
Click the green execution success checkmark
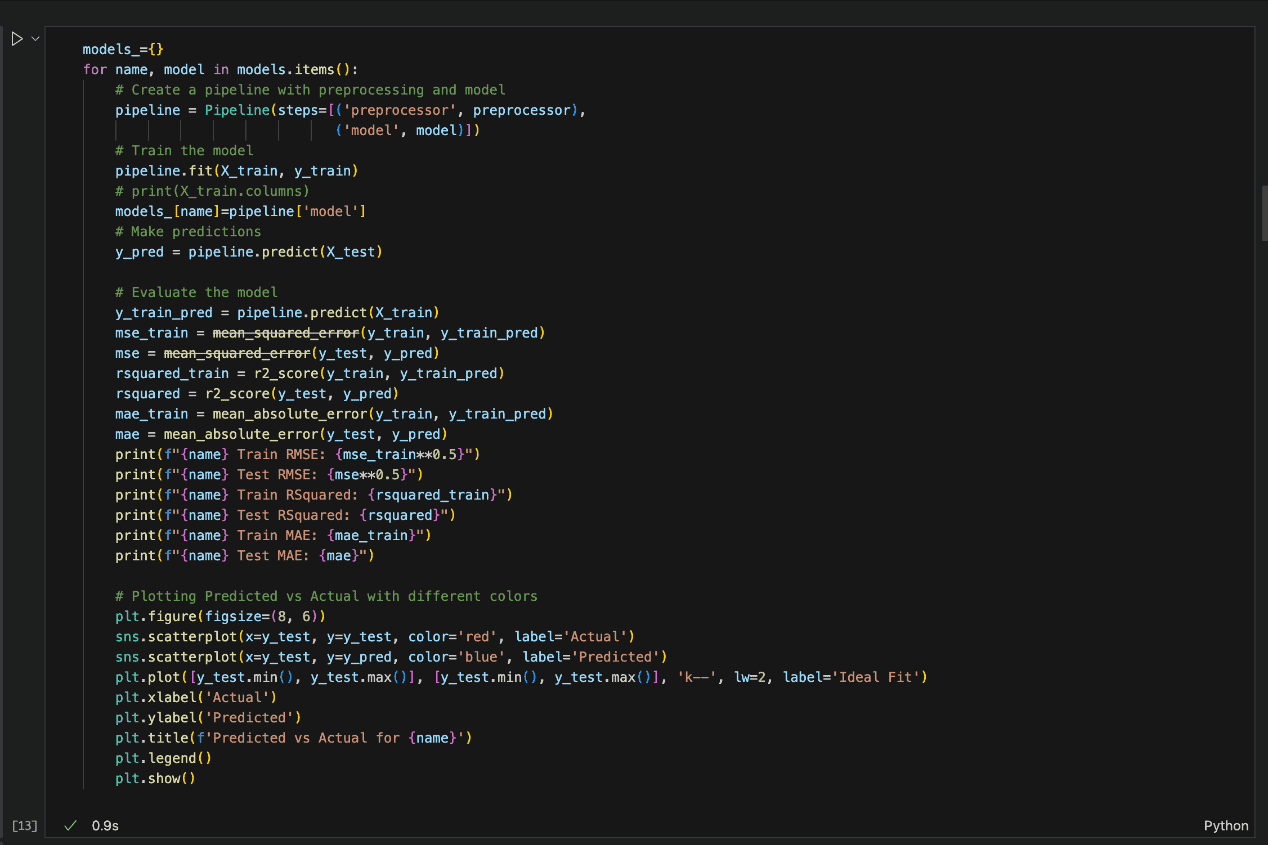70,825
